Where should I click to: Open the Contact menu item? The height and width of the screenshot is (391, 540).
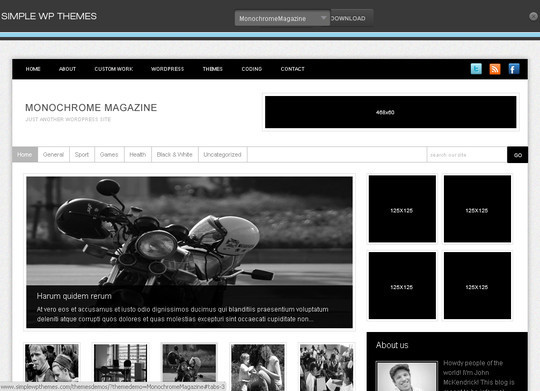tap(292, 69)
